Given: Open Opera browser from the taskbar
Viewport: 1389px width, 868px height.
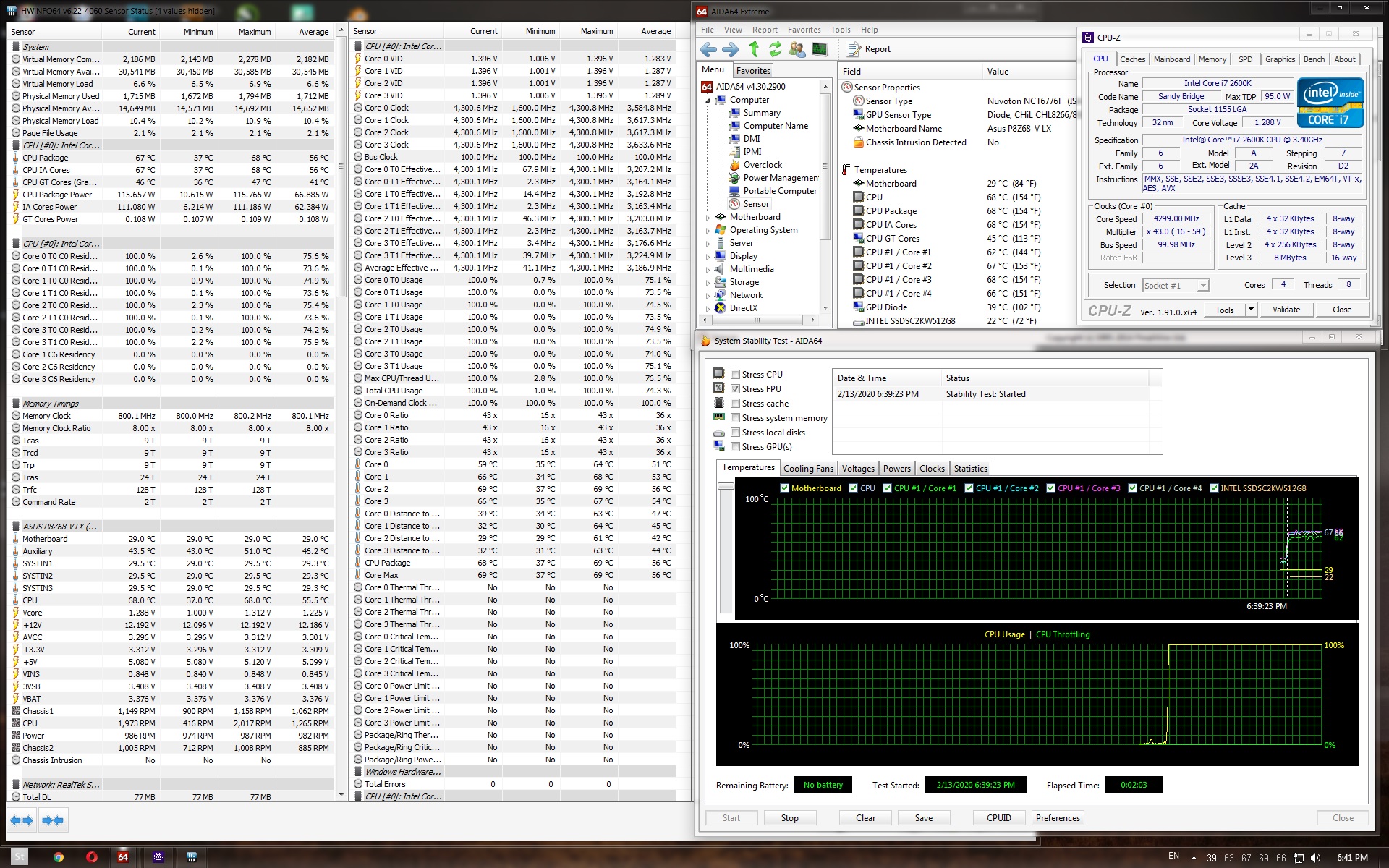Looking at the screenshot, I should 91,857.
